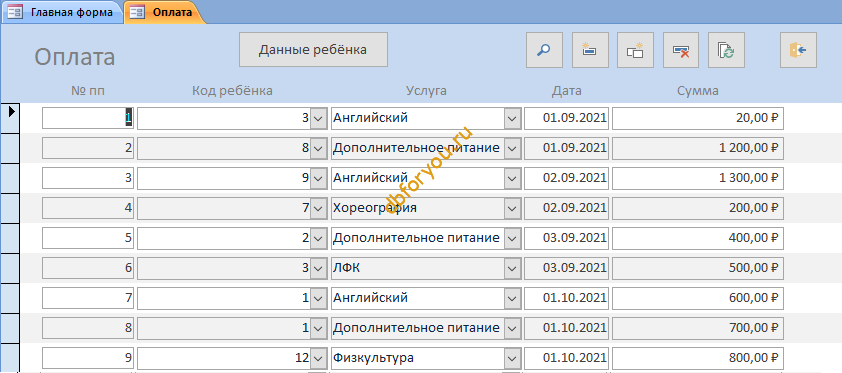
Task: Click the Add new record icon button
Action: (x=590, y=50)
